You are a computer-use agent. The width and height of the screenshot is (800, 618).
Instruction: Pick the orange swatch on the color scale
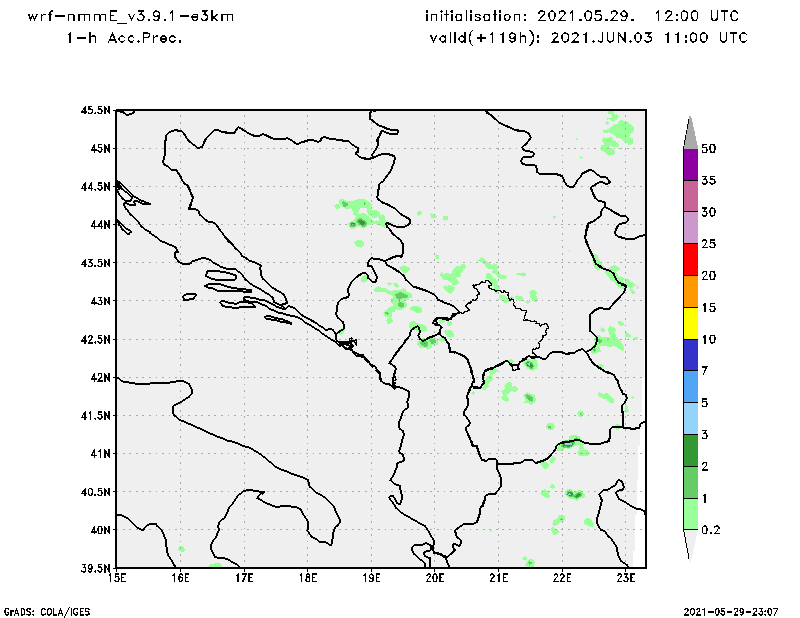coord(689,291)
